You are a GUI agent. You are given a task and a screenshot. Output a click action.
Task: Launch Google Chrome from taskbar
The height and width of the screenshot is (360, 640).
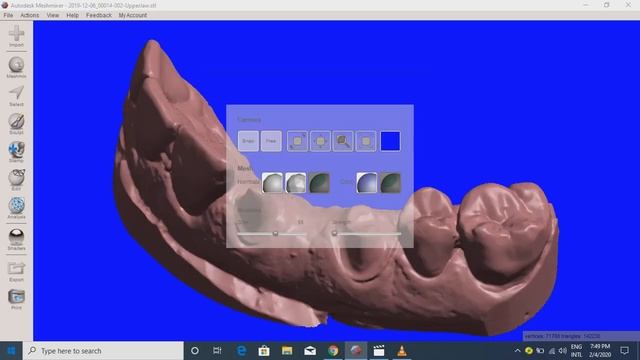pos(333,351)
